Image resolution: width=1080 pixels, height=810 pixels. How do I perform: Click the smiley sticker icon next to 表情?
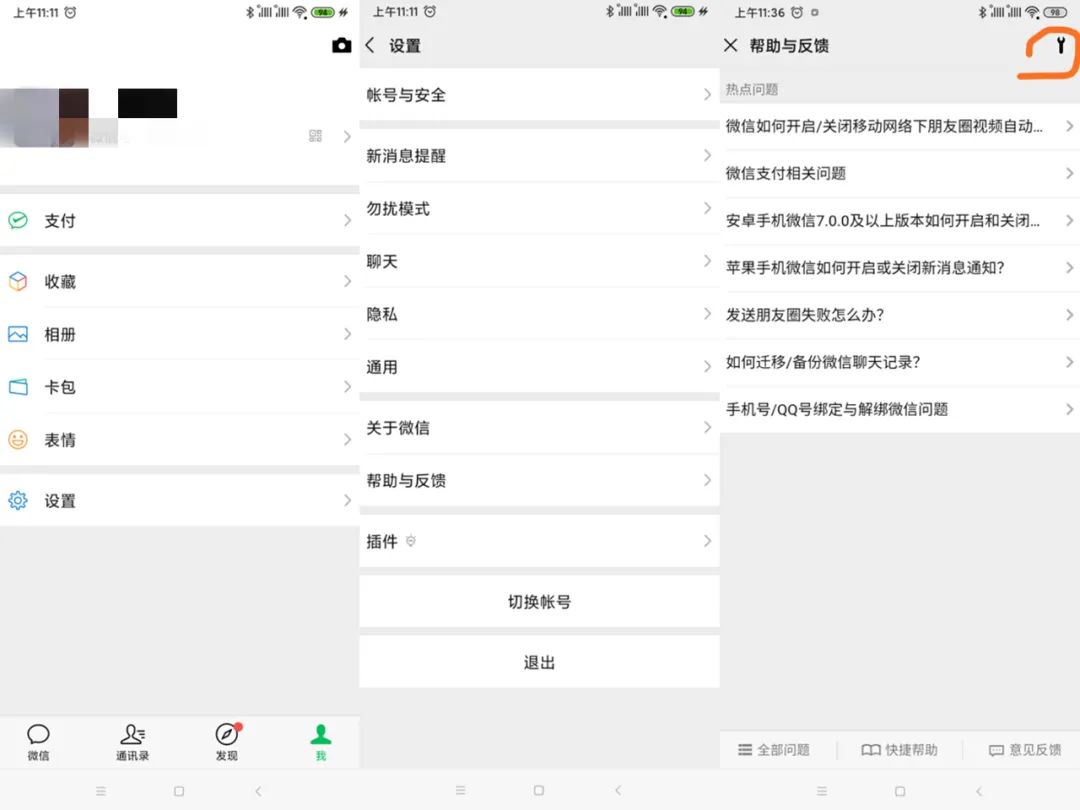18,439
